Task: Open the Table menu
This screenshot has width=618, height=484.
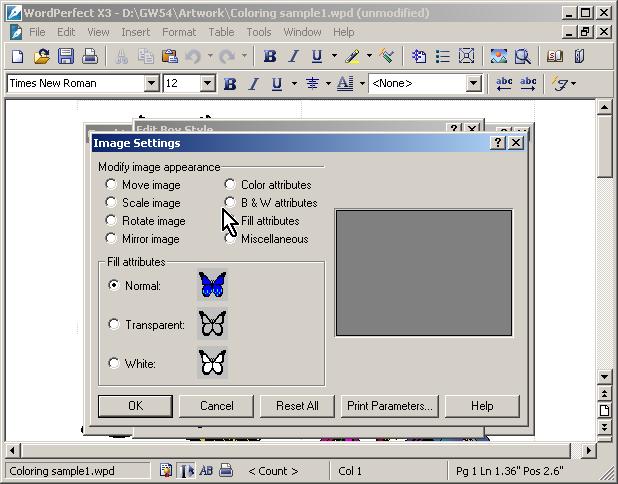Action: 222,32
